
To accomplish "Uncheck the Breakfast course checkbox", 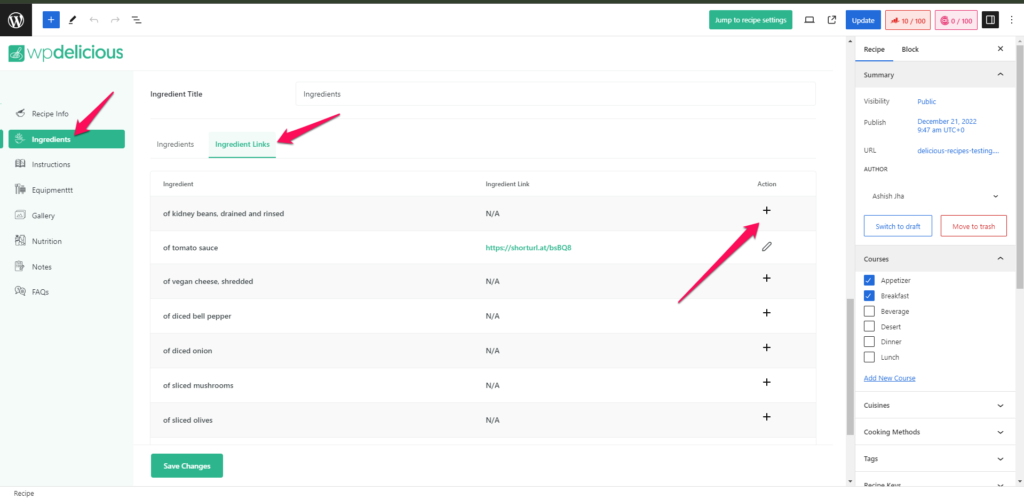I will tap(869, 296).
